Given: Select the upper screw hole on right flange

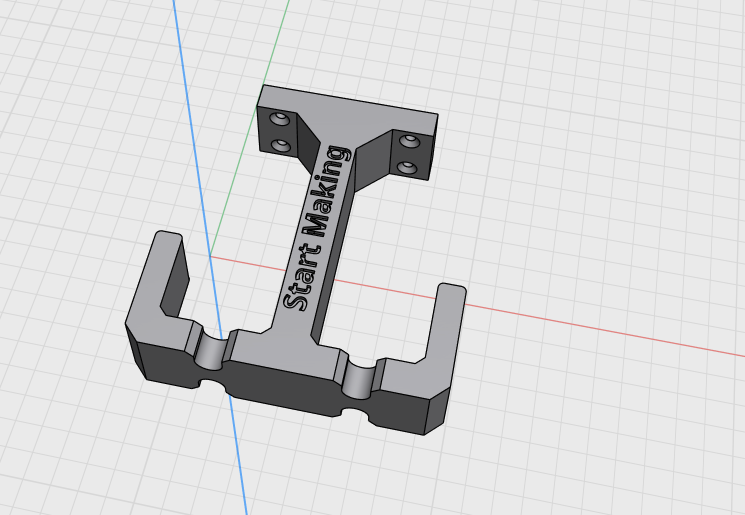Looking at the screenshot, I should pos(409,141).
